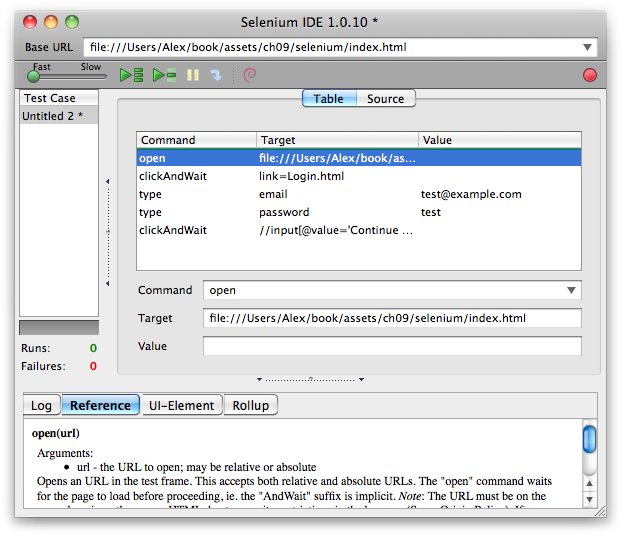The image size is (622, 534).
Task: Click the Target column header
Action: pos(337,140)
